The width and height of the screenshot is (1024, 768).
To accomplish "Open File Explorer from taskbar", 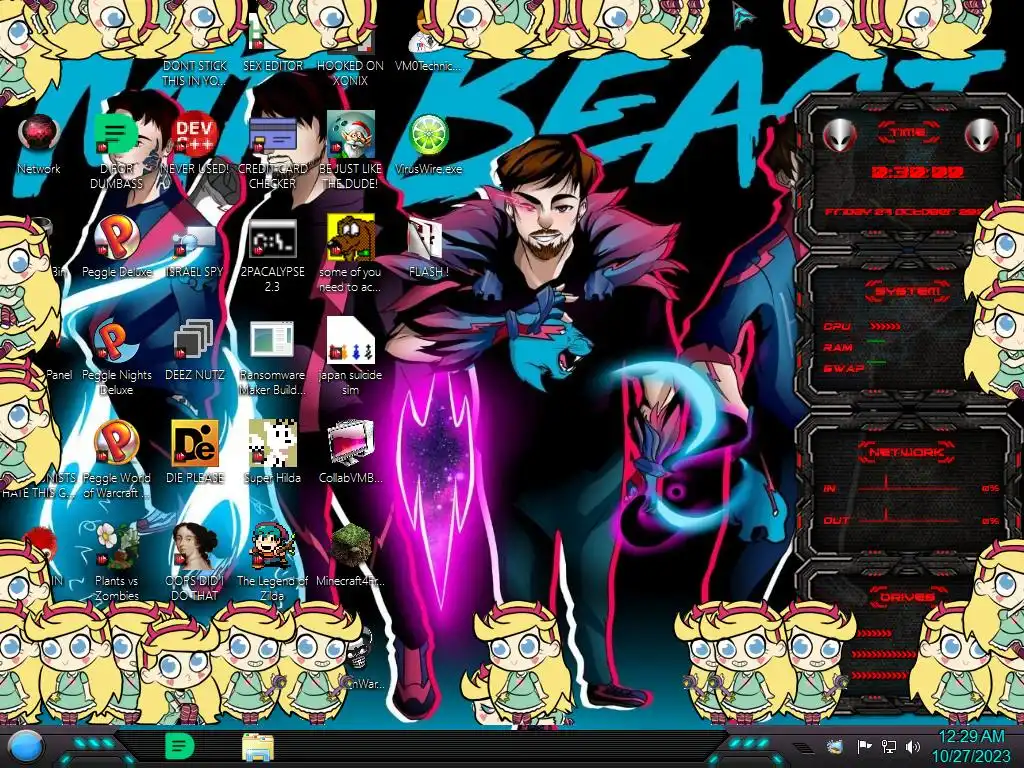I will [x=258, y=748].
